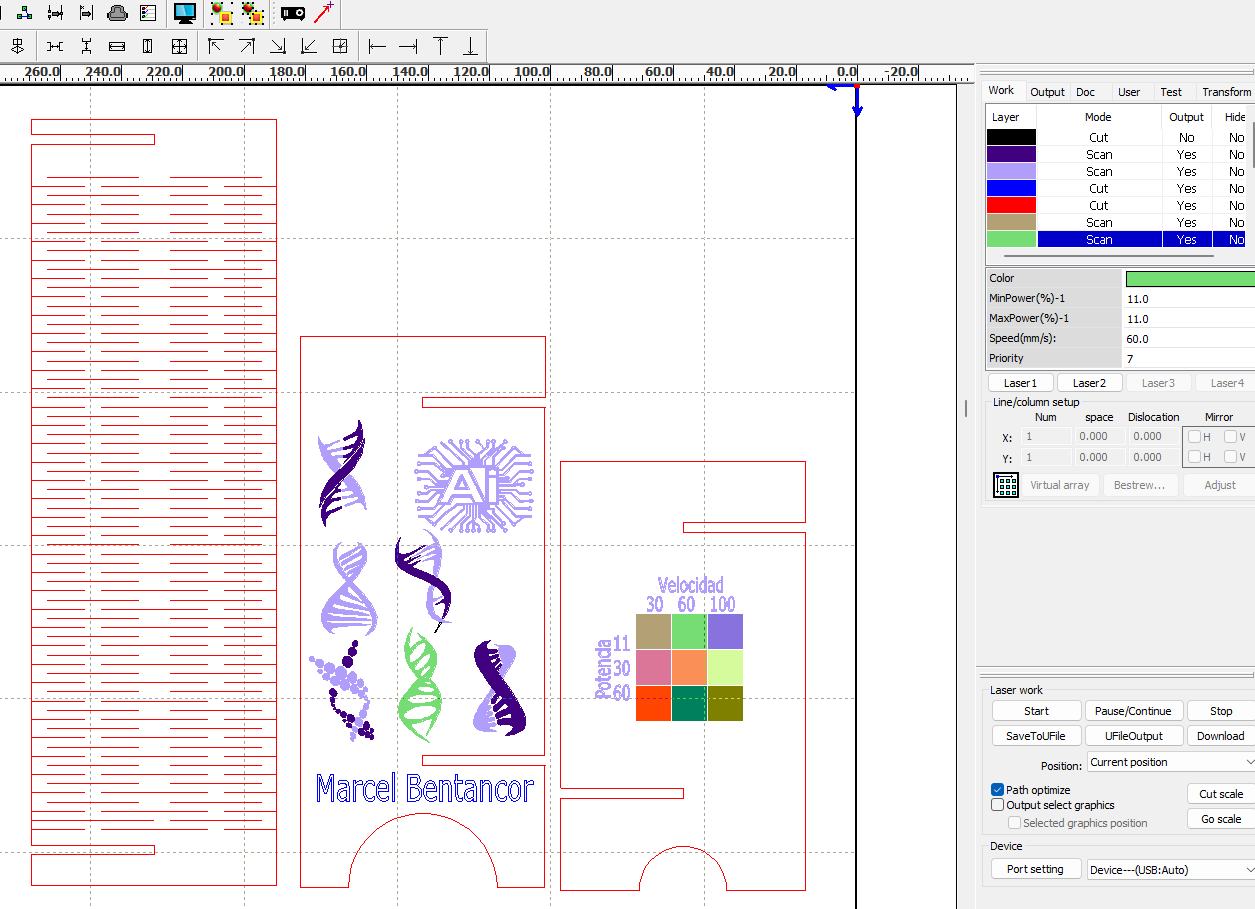This screenshot has width=1255, height=909.
Task: Click the monitor preview icon in toolbar
Action: coord(184,13)
